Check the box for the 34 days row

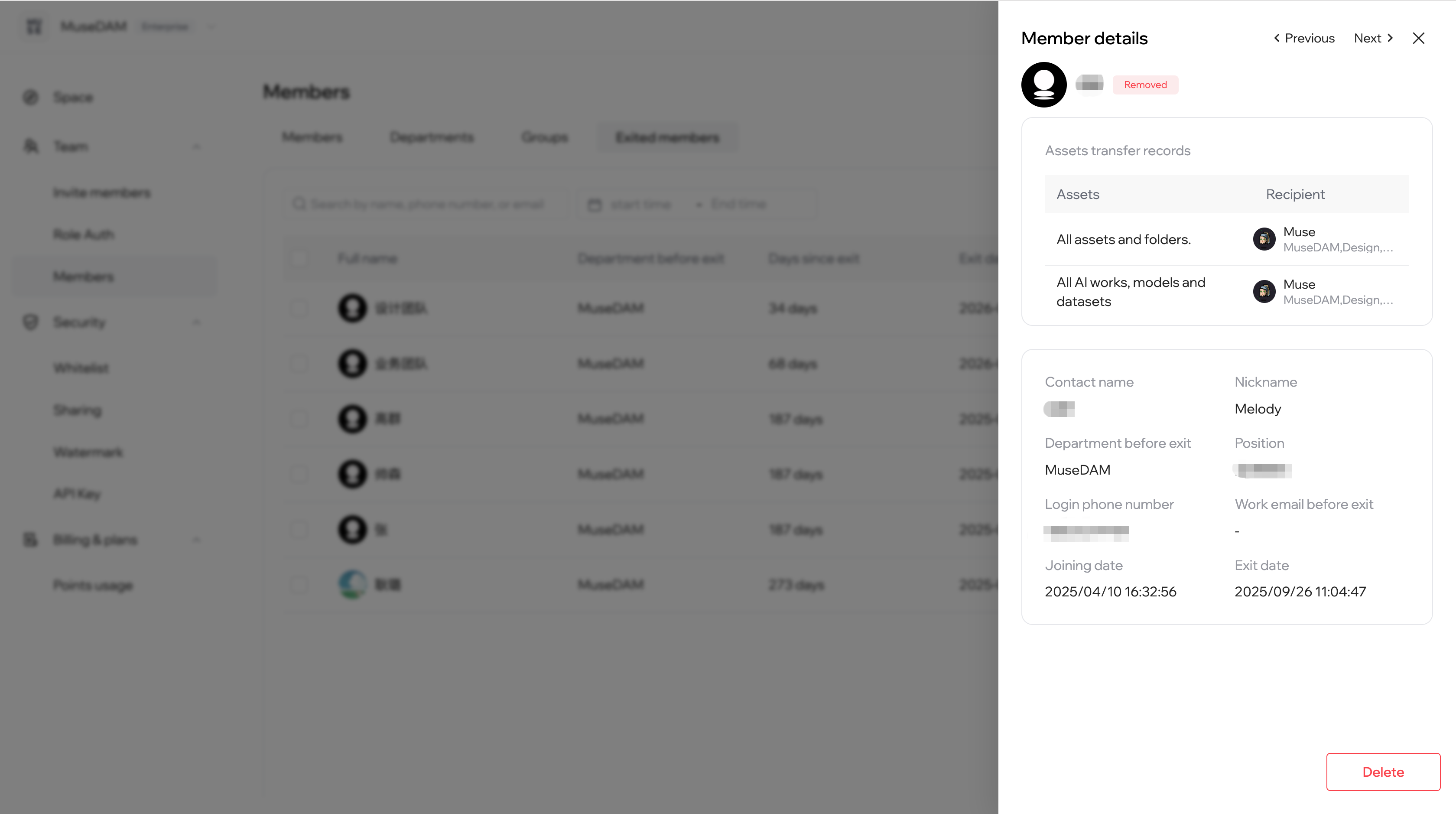299,308
